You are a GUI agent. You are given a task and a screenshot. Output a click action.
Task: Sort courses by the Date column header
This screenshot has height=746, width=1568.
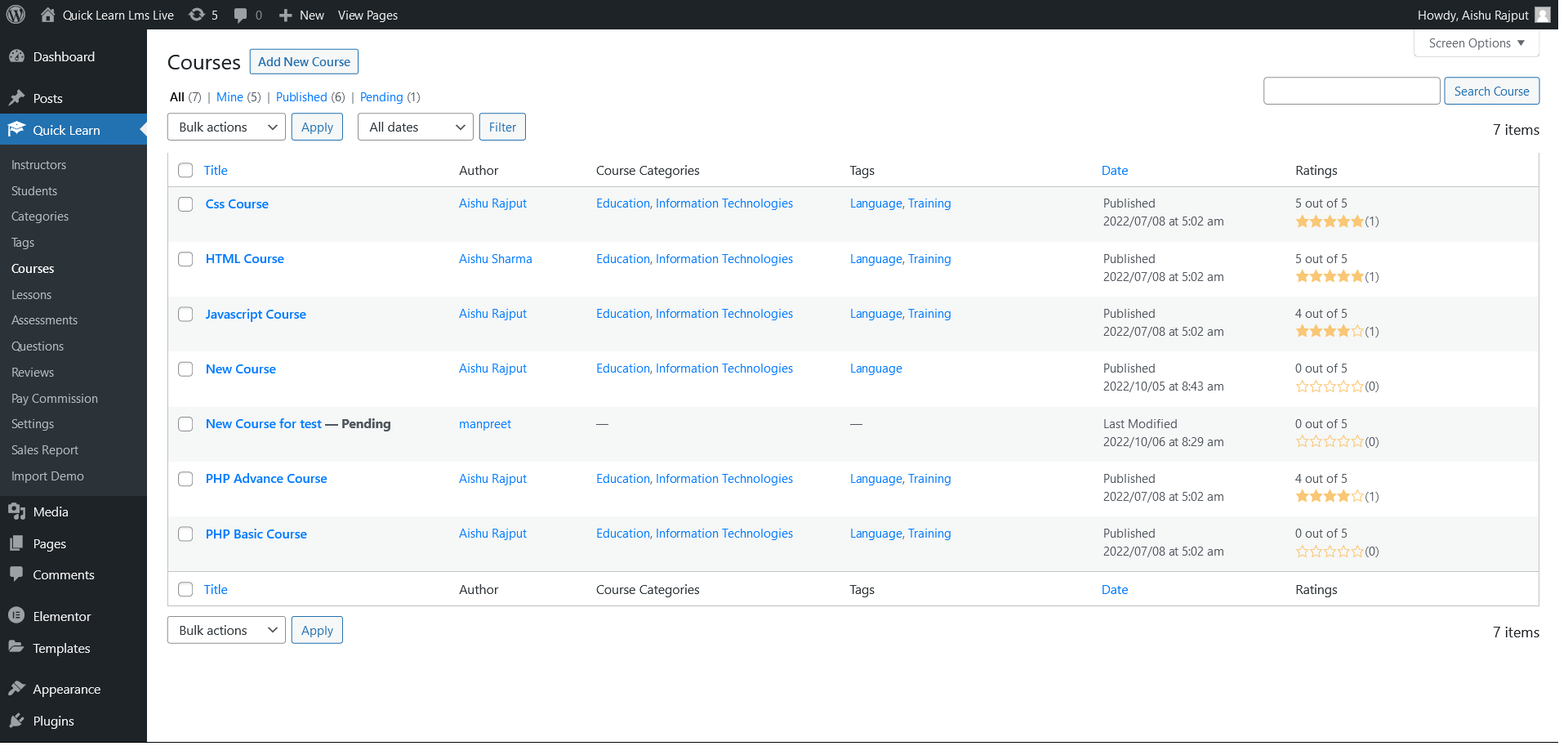[x=1115, y=170]
